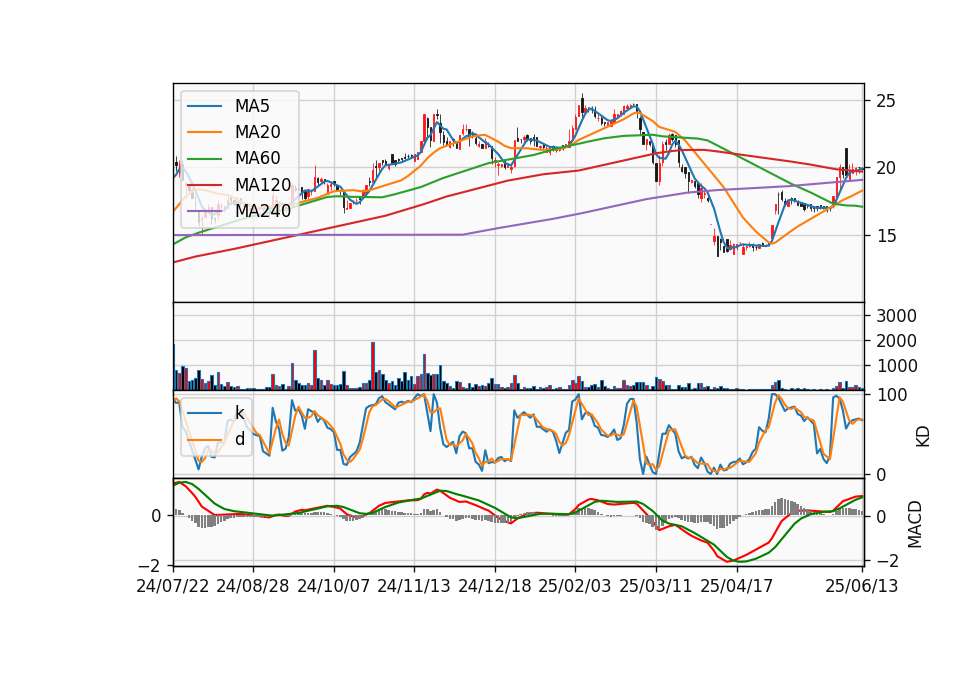The image size is (960, 690).
Task: Click the price axis value 20
Action: point(885,168)
